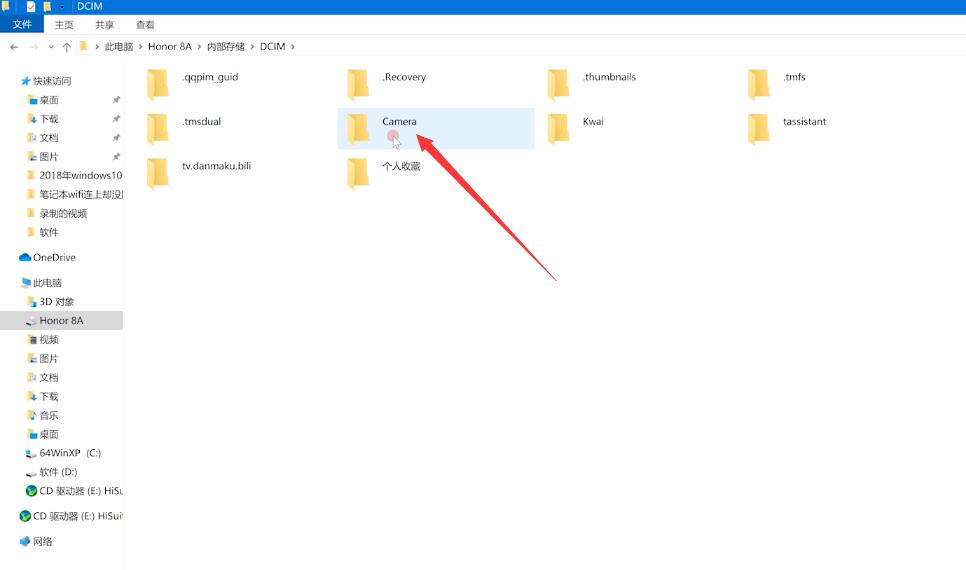The height and width of the screenshot is (570, 966).
Task: Select 下载 under quick access
Action: tap(49, 119)
